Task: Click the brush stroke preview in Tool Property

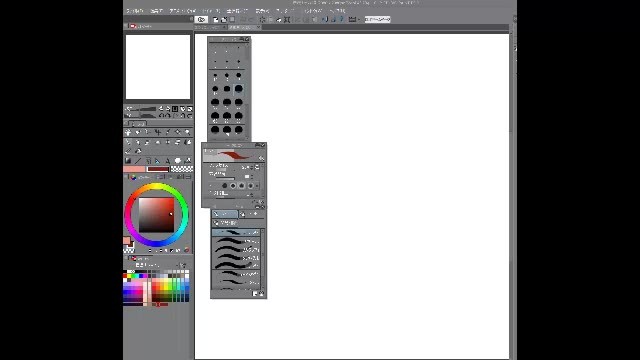Action: [234, 155]
